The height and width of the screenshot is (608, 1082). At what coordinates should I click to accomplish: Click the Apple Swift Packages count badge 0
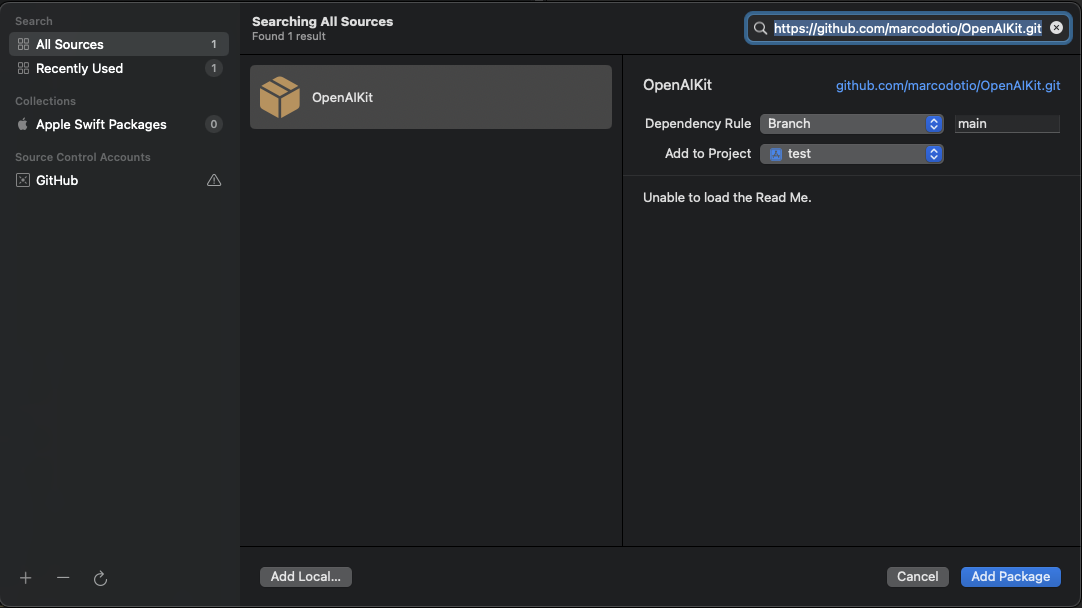coord(214,124)
